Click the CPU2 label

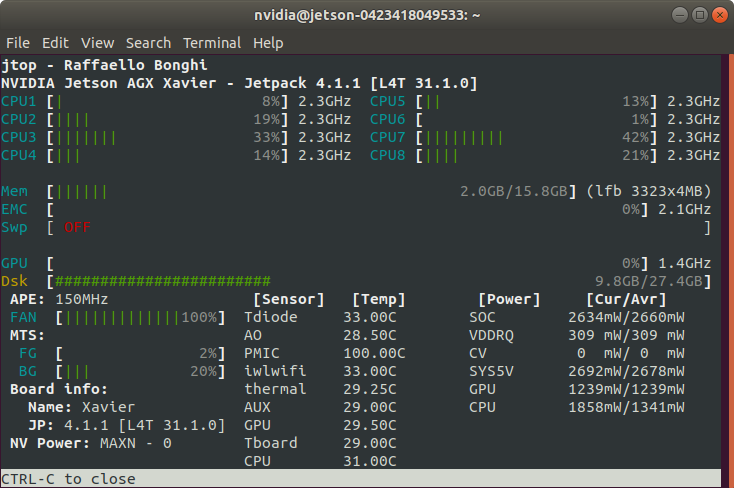pyautogui.click(x=19, y=119)
